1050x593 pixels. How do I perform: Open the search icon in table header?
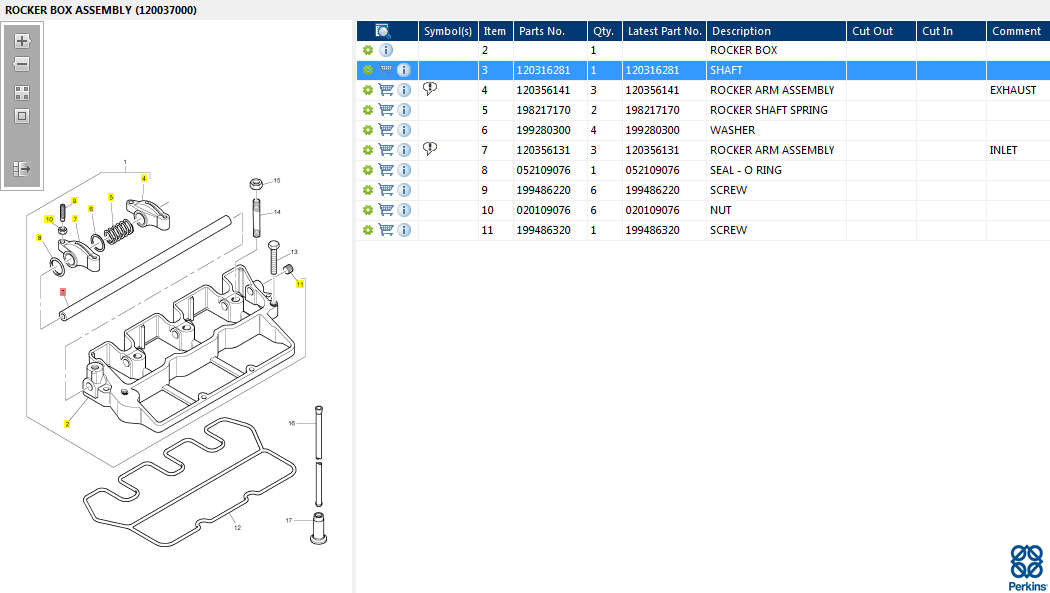(383, 31)
